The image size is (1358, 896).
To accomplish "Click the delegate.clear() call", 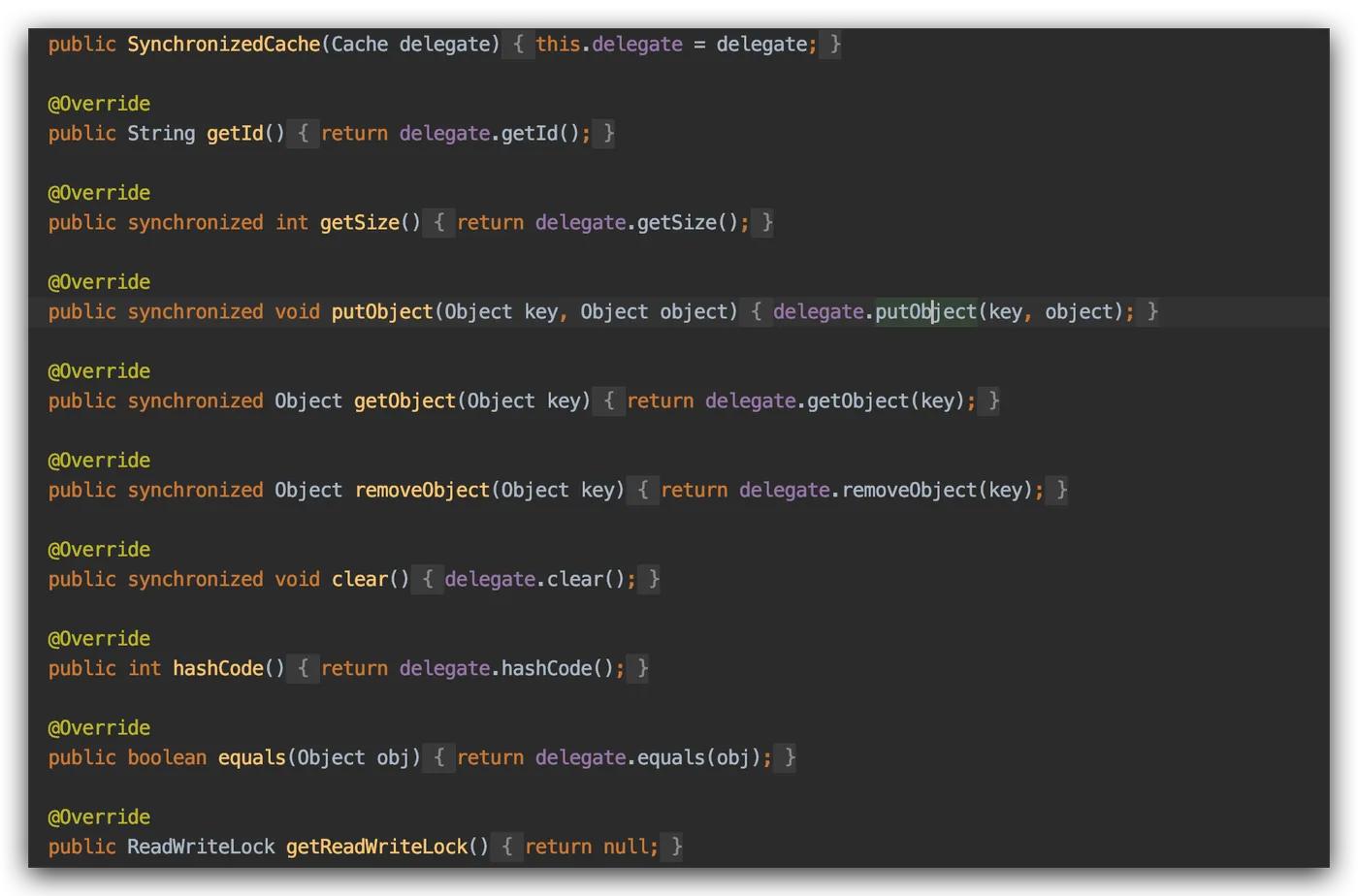I will click(x=535, y=580).
